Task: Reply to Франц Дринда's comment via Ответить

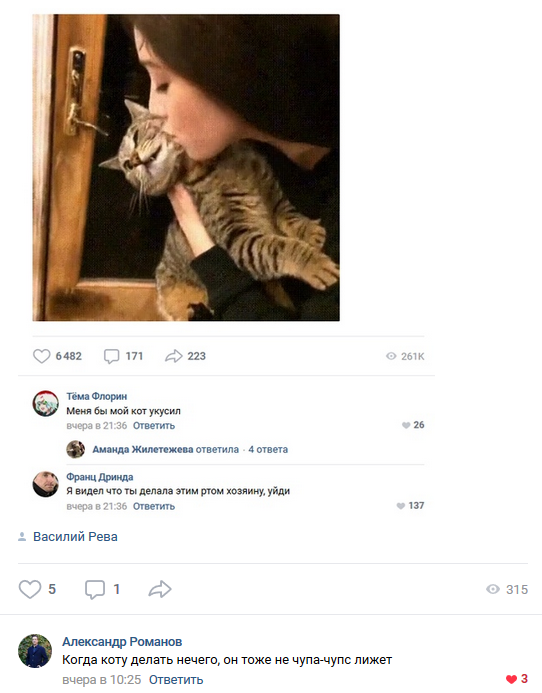Action: (154, 506)
